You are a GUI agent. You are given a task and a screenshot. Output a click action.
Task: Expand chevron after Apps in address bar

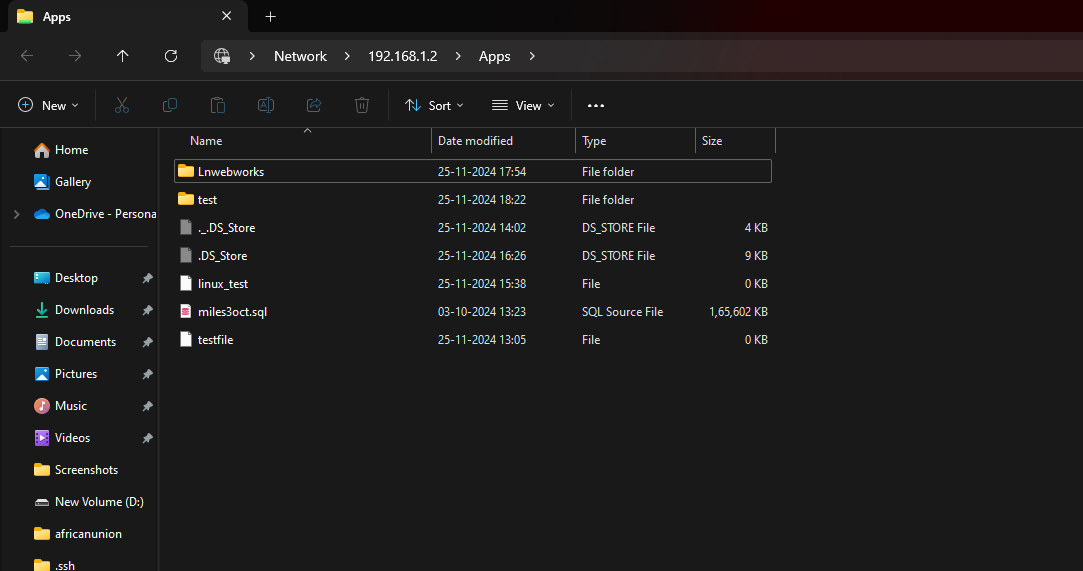tap(532, 56)
